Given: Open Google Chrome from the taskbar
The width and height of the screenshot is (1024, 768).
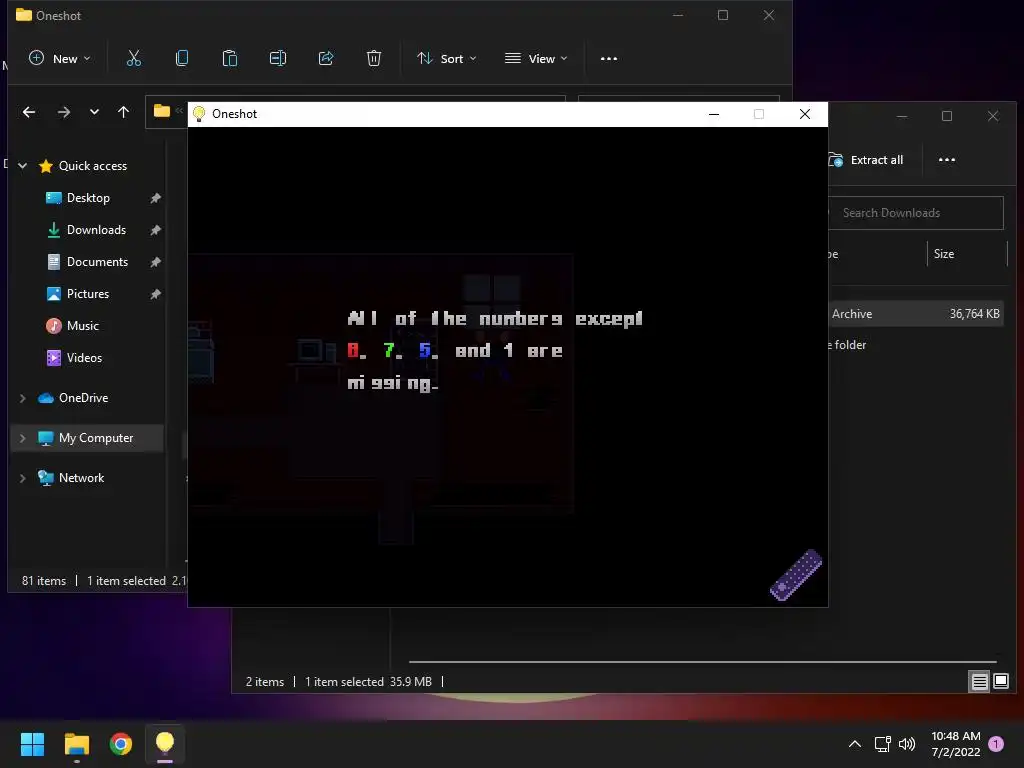Looking at the screenshot, I should 121,744.
